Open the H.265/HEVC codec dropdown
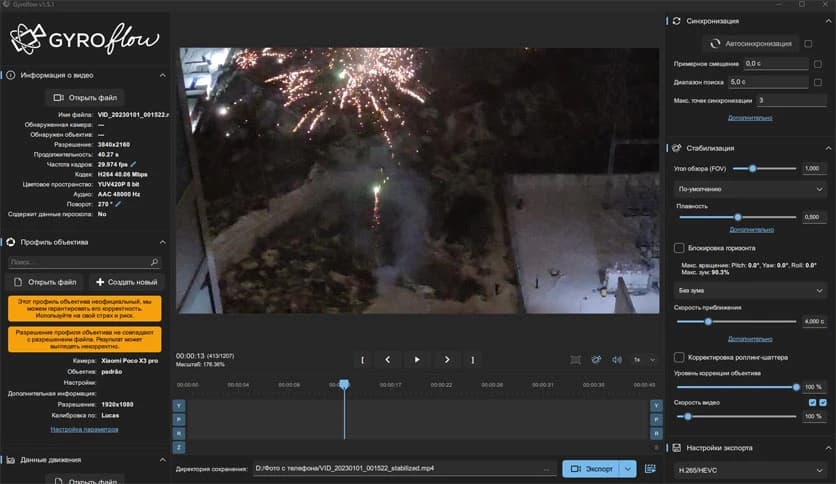The image size is (836, 484). pyautogui.click(x=750, y=470)
